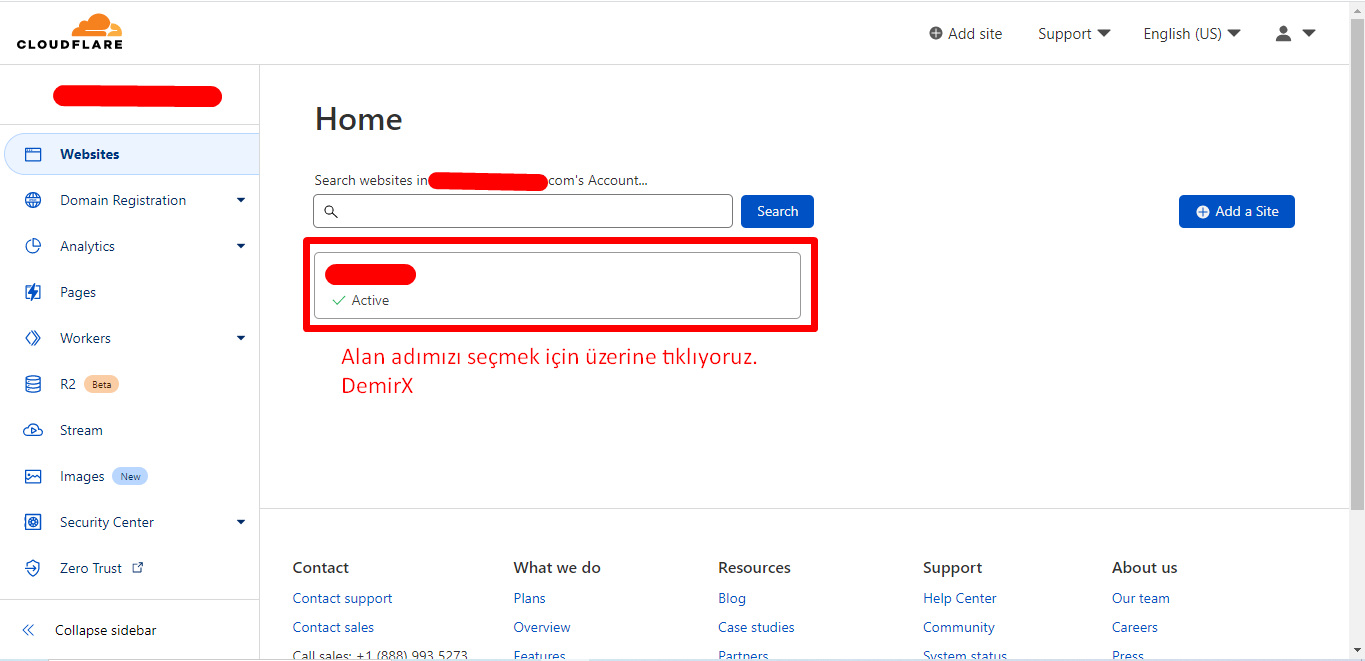This screenshot has width=1365, height=661.
Task: Open the English (US) language dropdown
Action: coord(1191,33)
